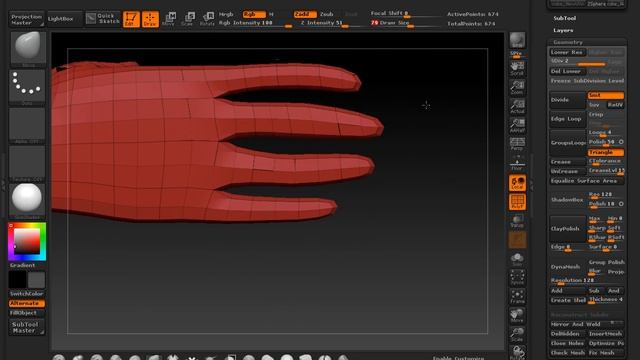The width and height of the screenshot is (640, 360).
Task: Activate the Draw mode icon
Action: (150, 19)
